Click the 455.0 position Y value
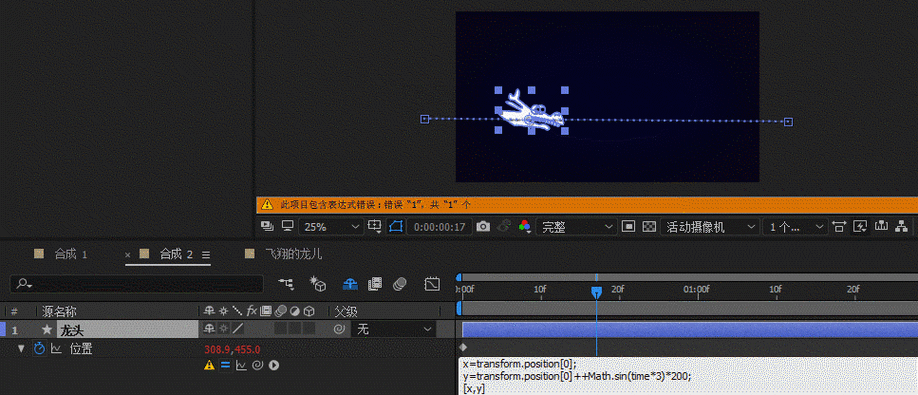This screenshot has width=918, height=395. pyautogui.click(x=247, y=350)
